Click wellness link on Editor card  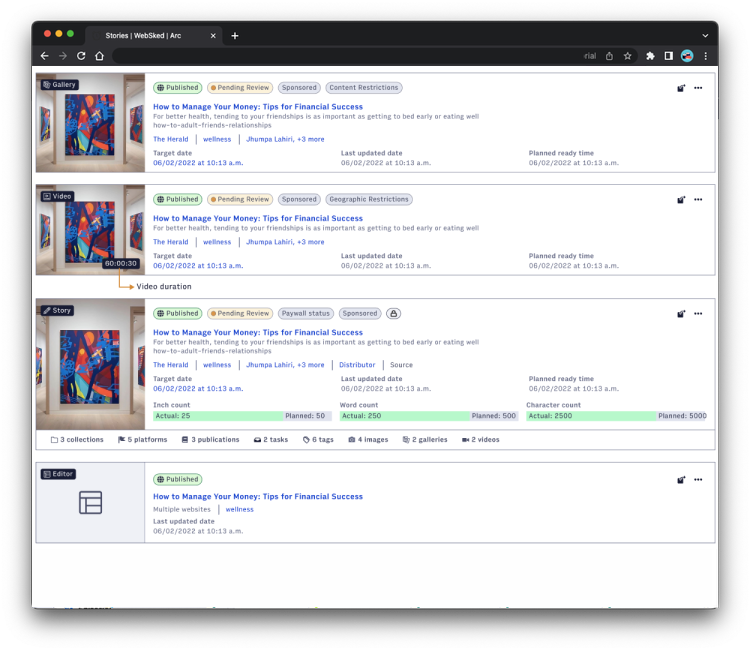pos(240,509)
